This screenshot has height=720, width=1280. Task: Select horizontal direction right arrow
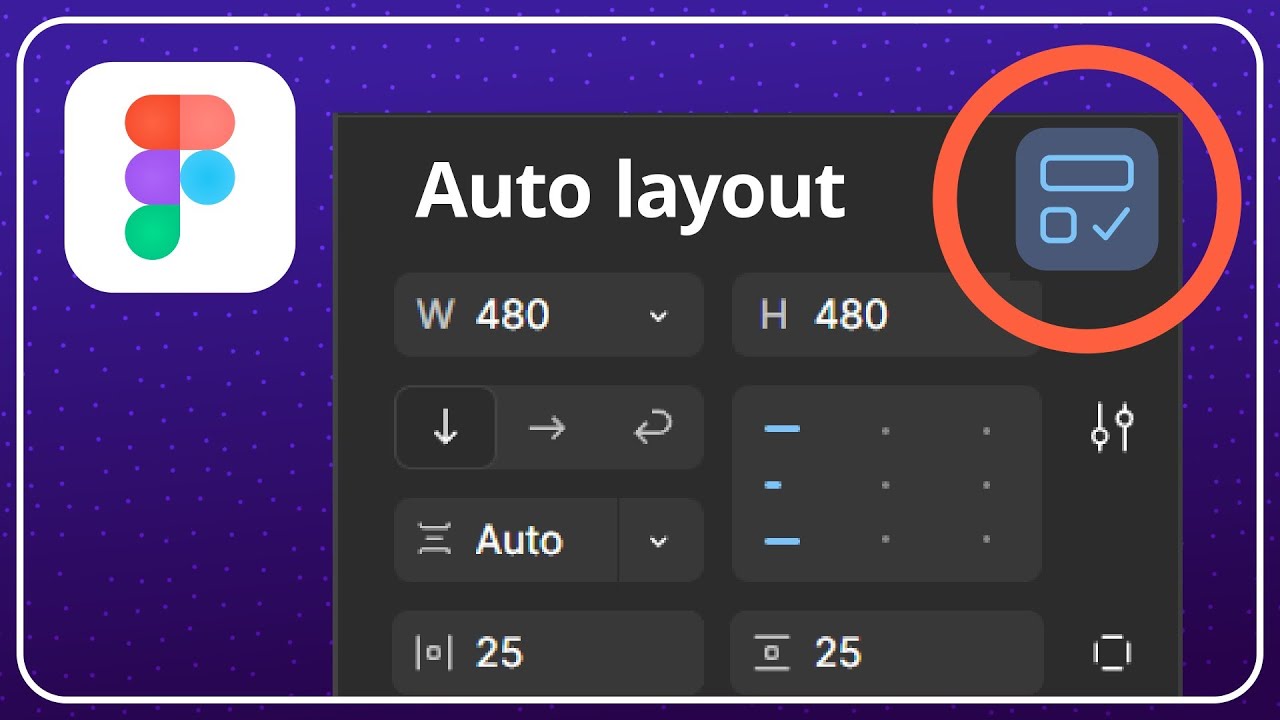[547, 428]
